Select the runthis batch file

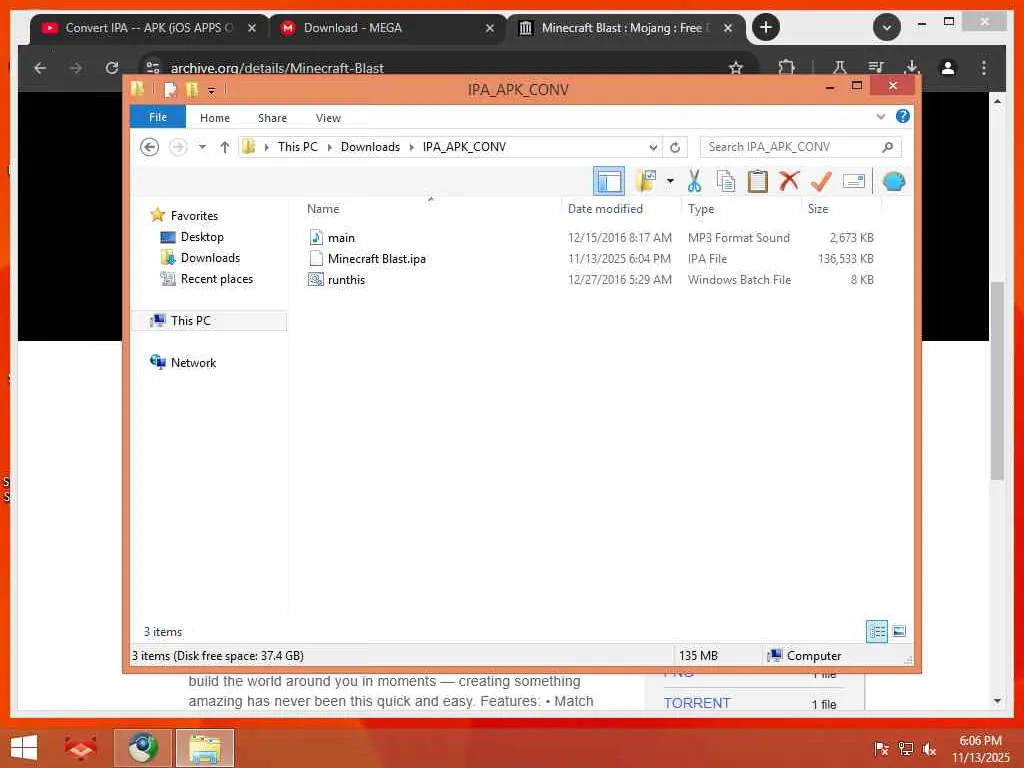tap(346, 280)
